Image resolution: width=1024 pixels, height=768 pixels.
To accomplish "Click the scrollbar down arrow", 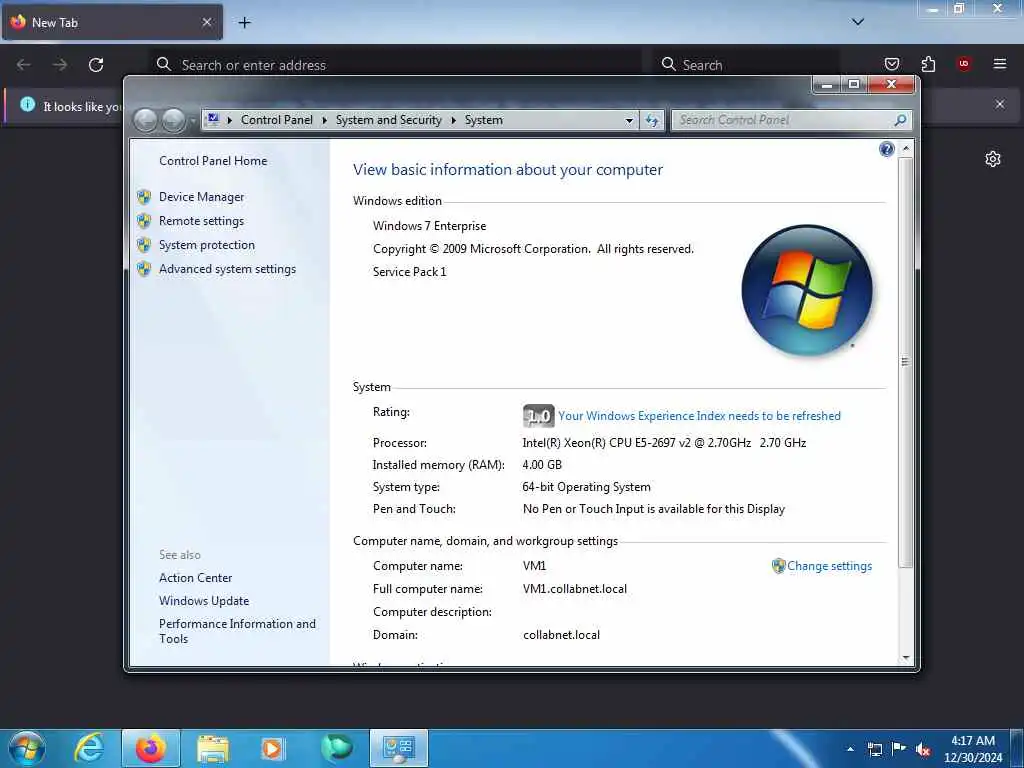I will (906, 658).
